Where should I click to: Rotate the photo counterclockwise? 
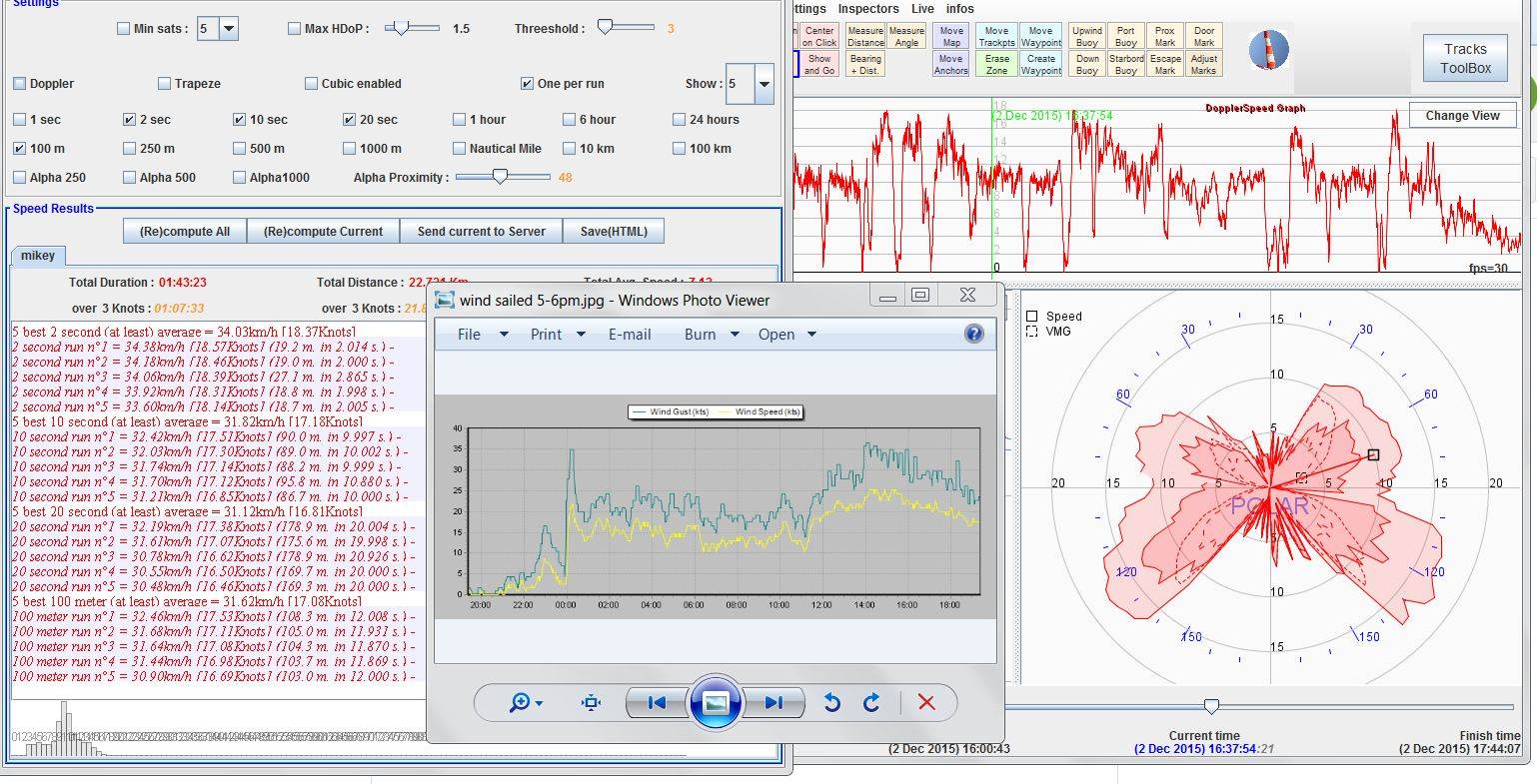[x=831, y=703]
